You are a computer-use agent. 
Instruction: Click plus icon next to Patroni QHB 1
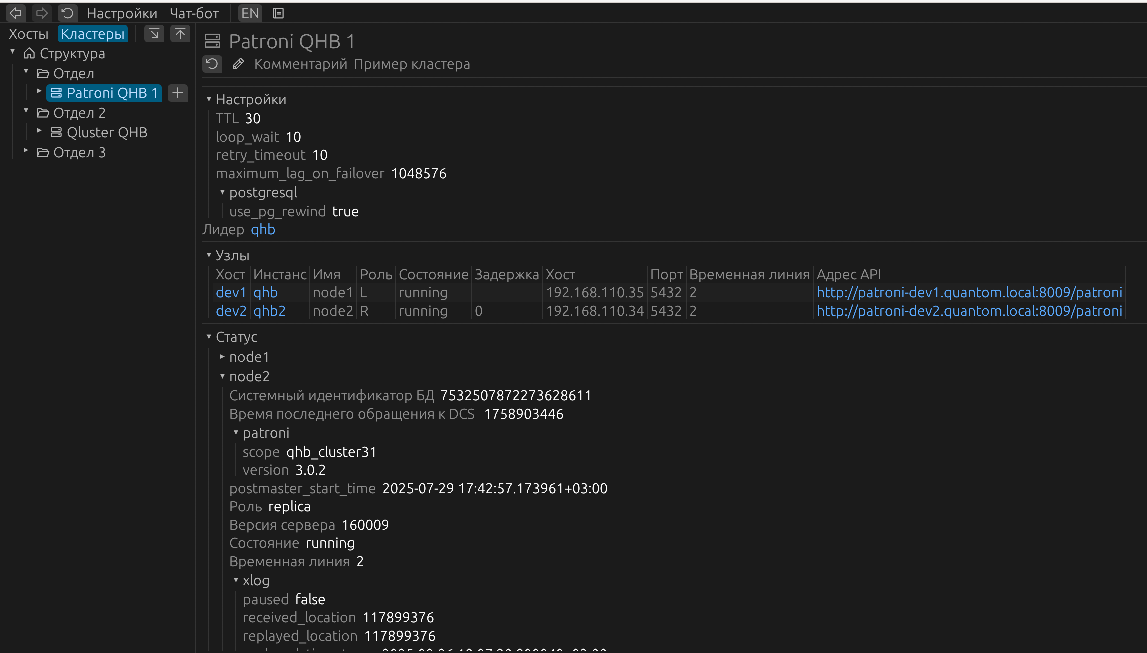tap(177, 93)
